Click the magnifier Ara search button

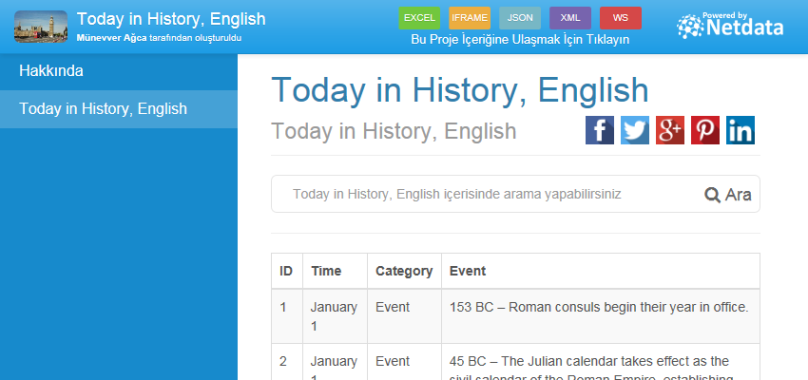(728, 194)
